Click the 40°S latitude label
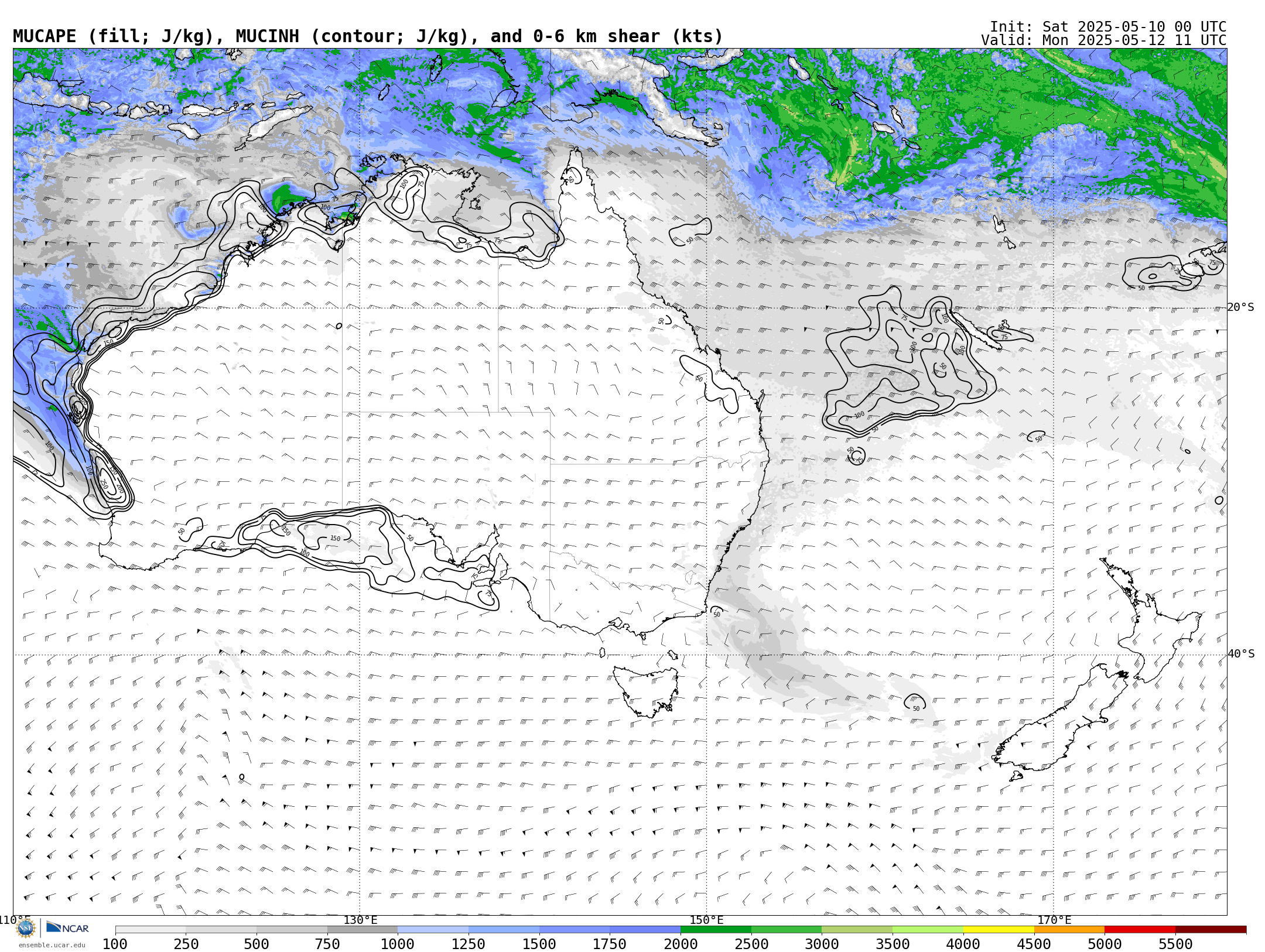 pyautogui.click(x=1241, y=654)
